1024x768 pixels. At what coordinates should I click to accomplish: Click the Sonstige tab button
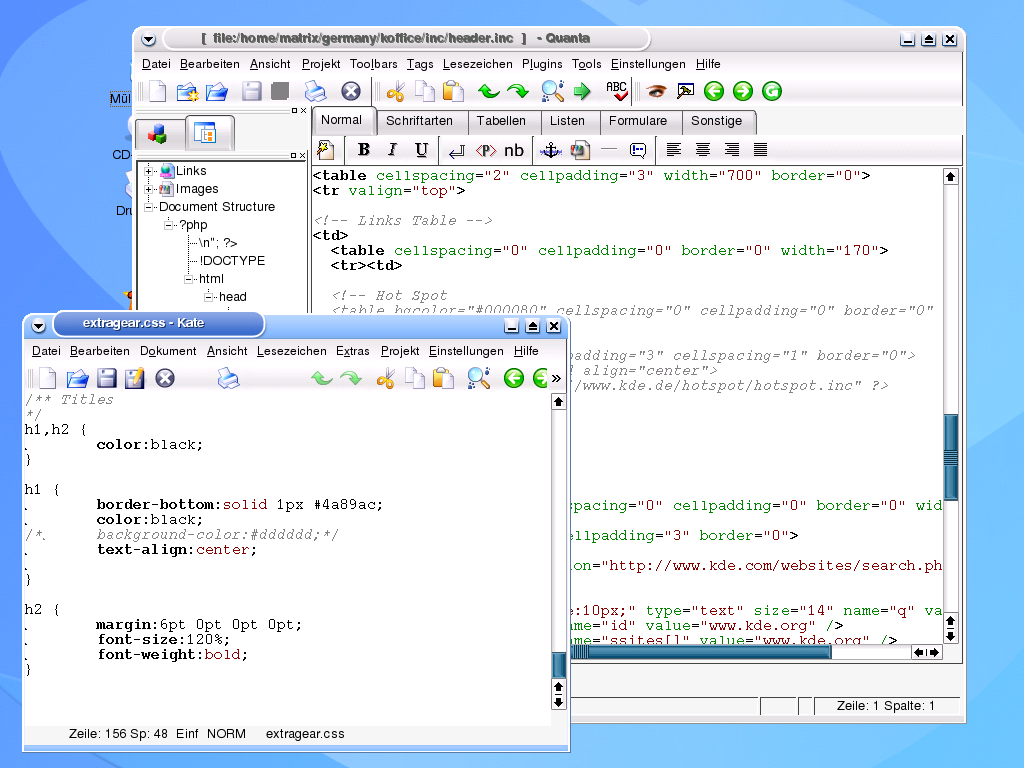716,121
